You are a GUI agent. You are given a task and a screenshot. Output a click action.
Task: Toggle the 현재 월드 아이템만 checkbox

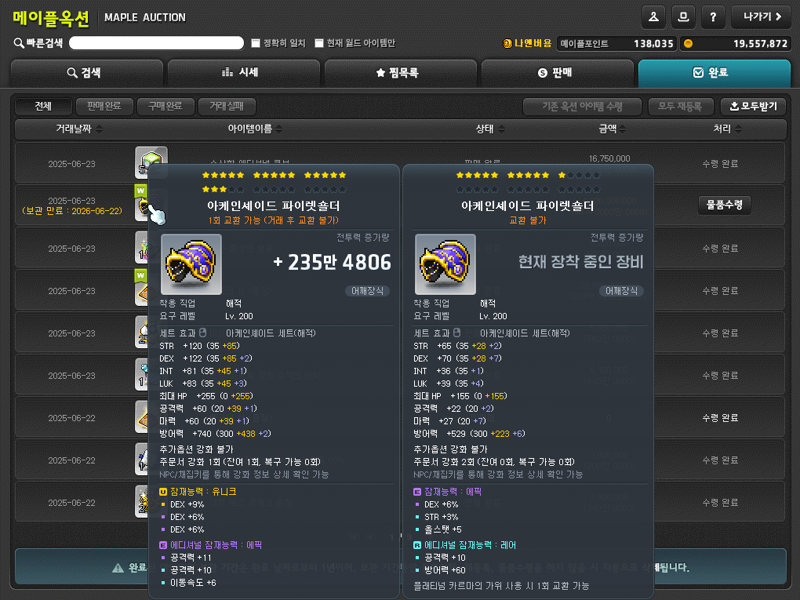click(319, 43)
